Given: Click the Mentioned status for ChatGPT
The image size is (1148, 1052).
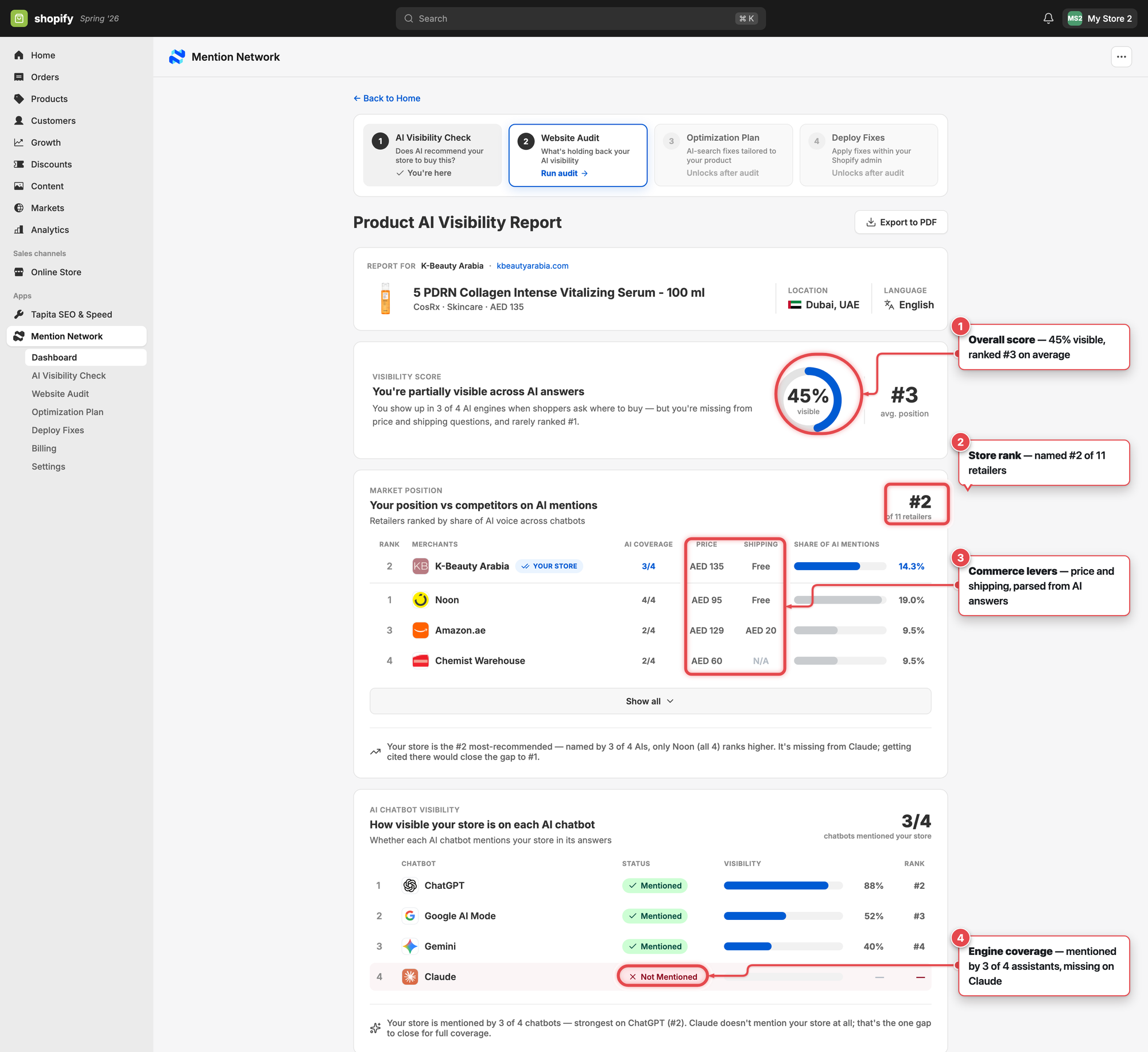Looking at the screenshot, I should click(x=655, y=885).
